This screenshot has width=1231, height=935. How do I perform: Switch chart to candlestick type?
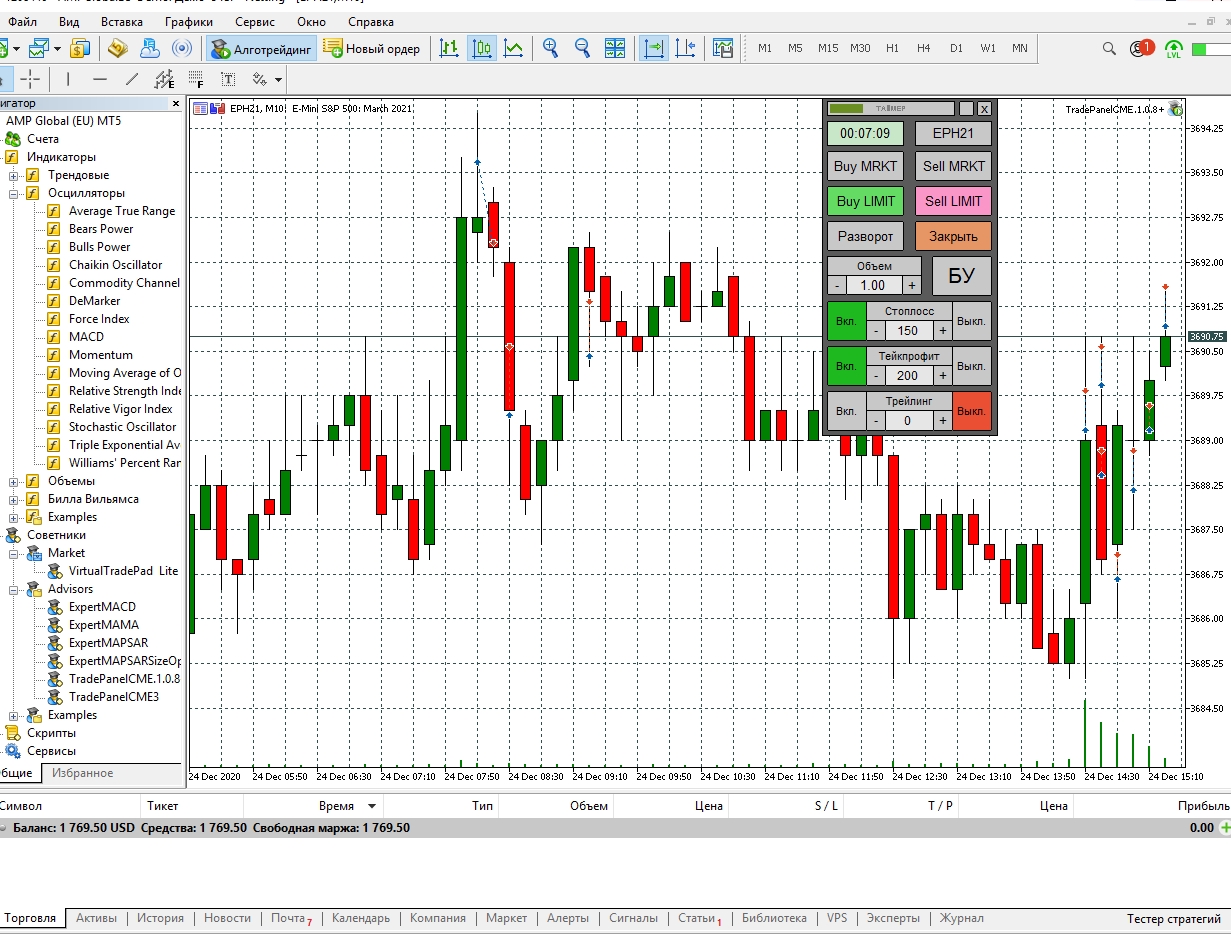tap(482, 48)
